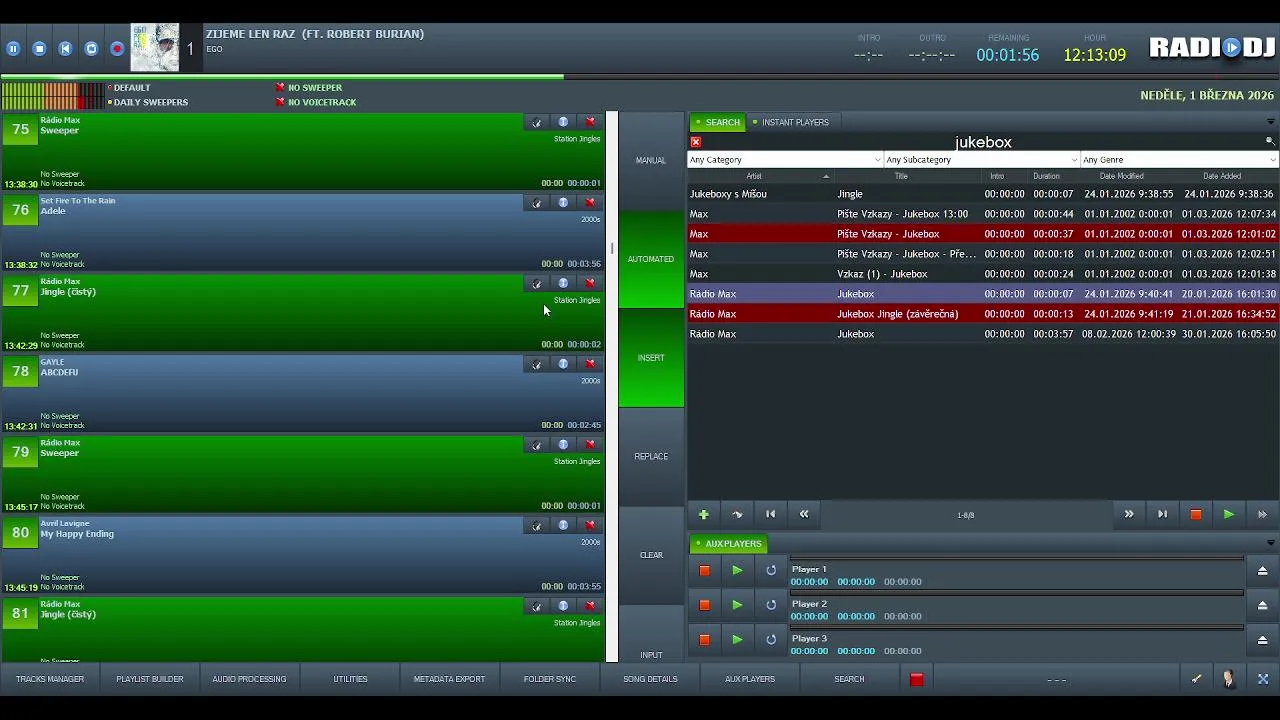Open info for GAYLE ABCDEFU

pyautogui.click(x=563, y=364)
